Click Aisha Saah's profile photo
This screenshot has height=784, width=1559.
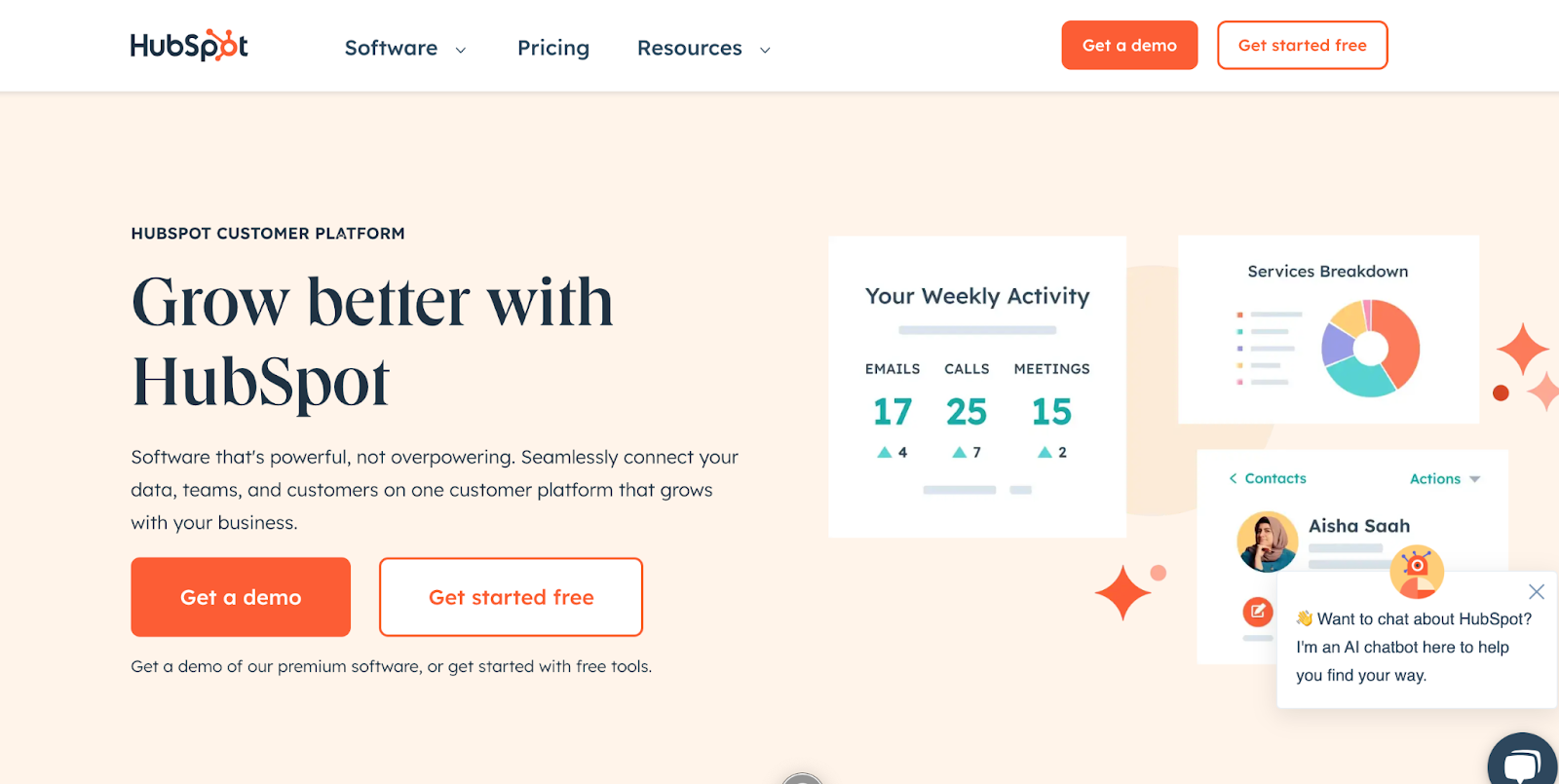coord(1267,541)
